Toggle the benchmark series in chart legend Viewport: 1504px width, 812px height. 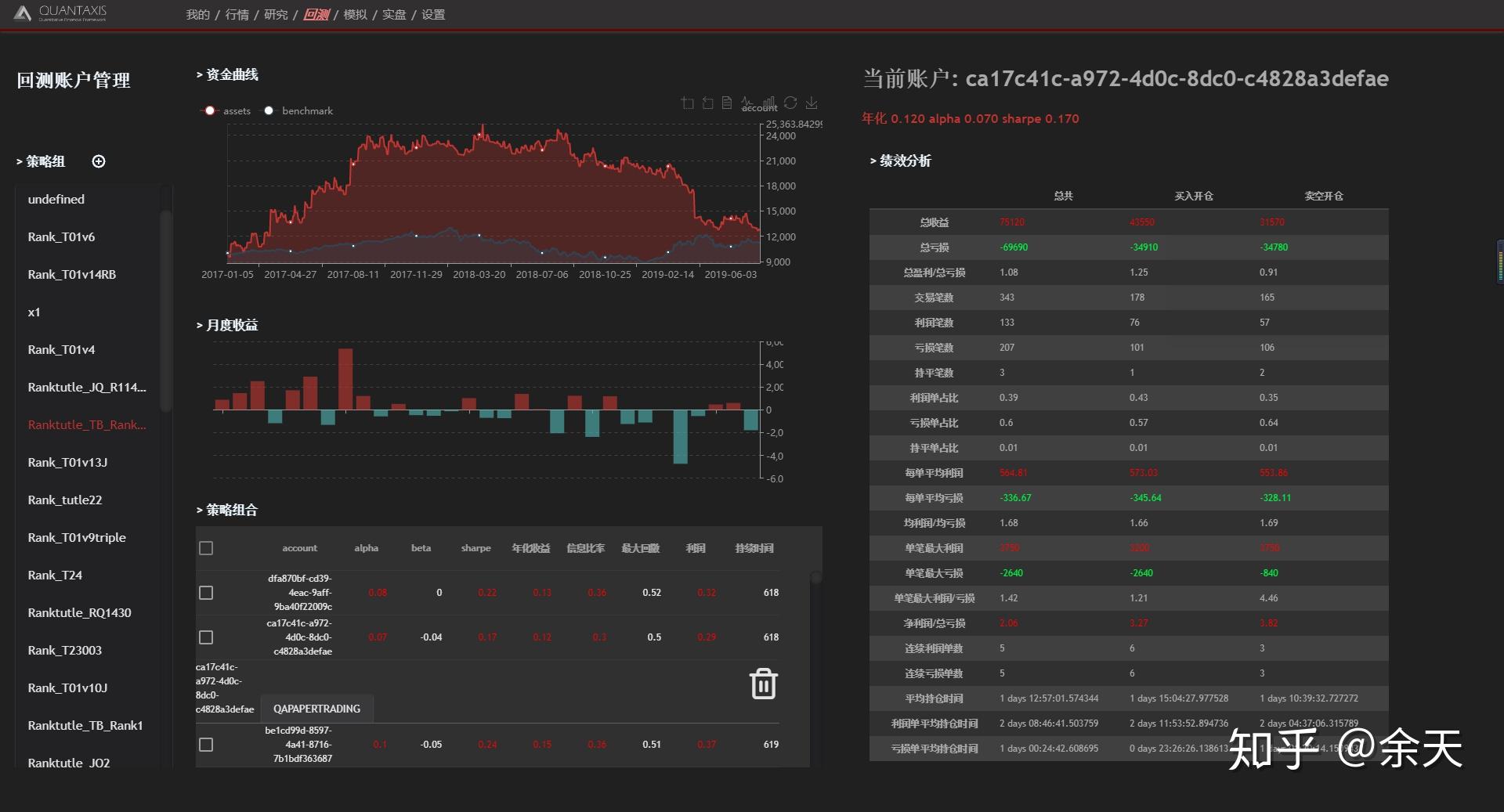(298, 110)
